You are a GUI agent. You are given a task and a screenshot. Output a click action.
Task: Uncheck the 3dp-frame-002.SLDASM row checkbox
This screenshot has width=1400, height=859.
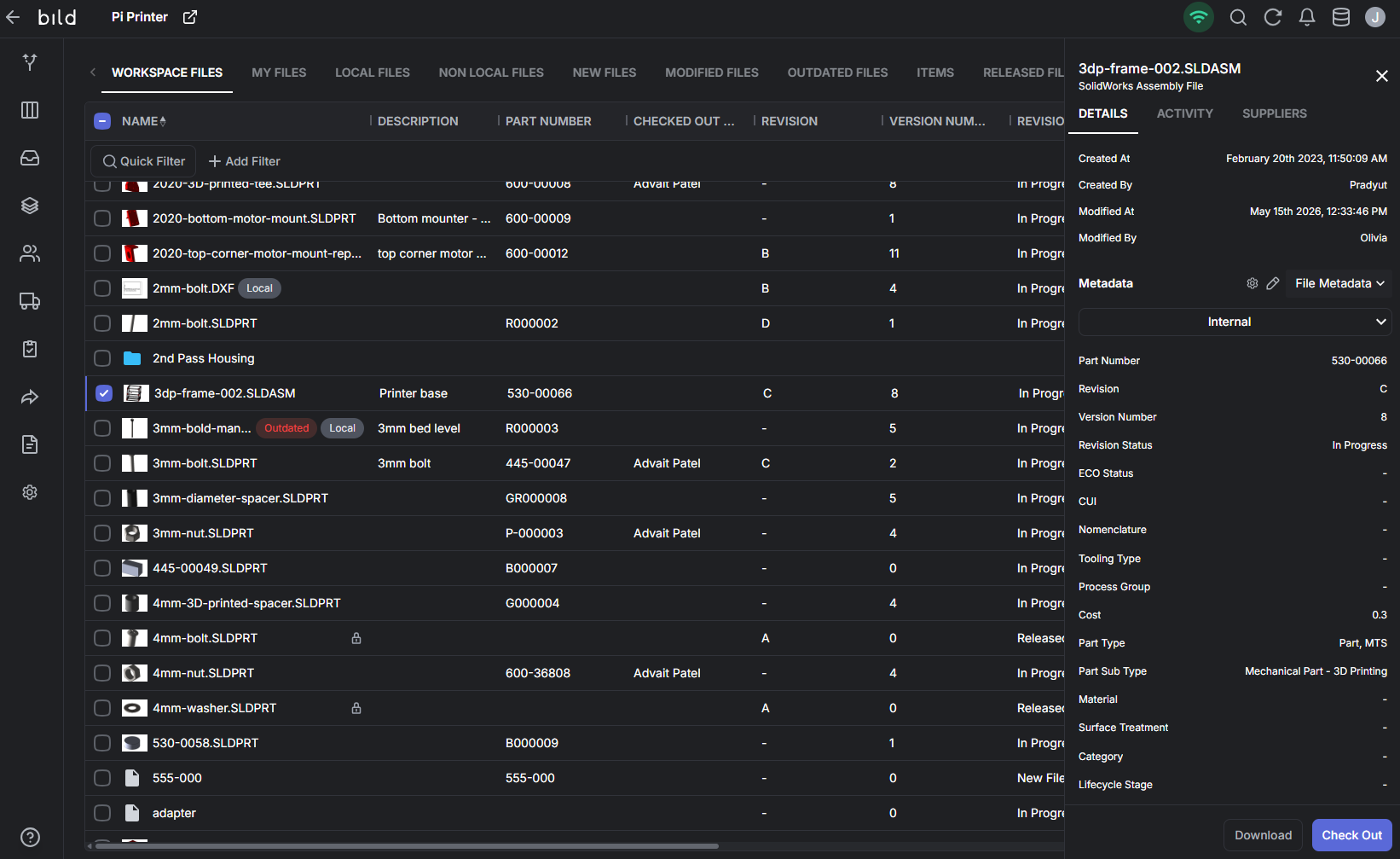104,393
